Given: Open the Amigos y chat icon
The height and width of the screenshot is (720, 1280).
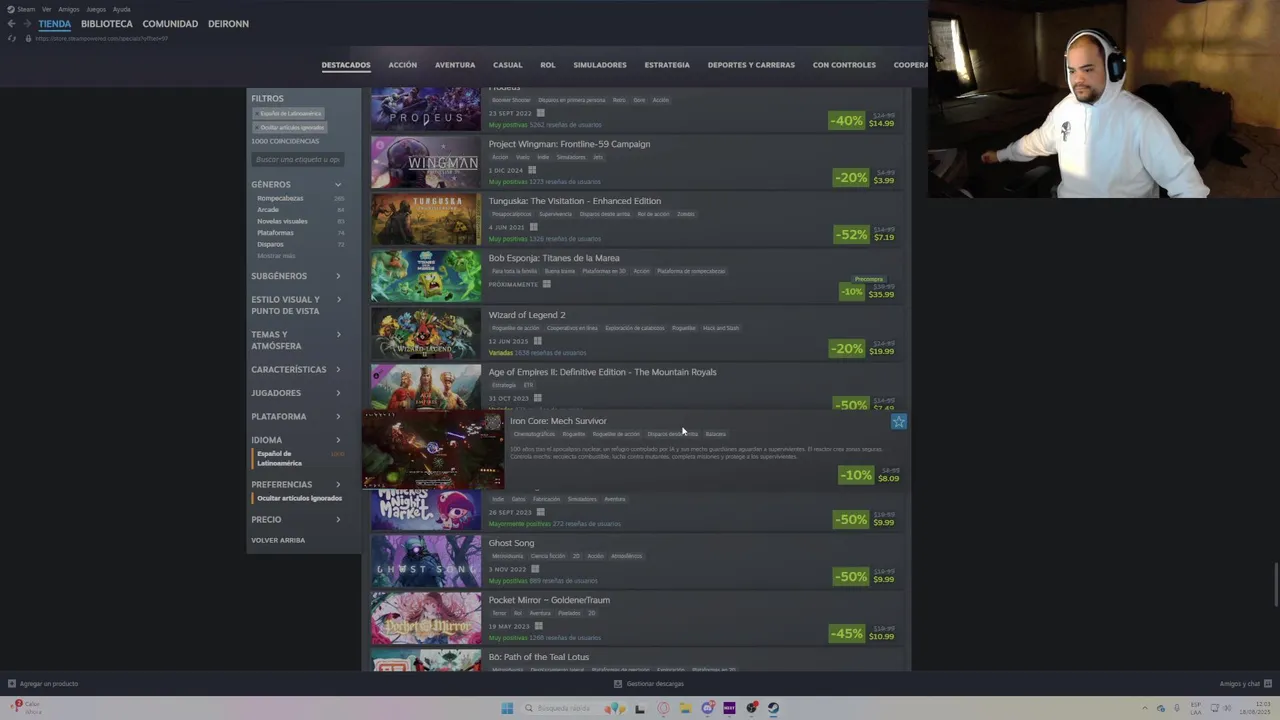Looking at the screenshot, I should (x=1267, y=684).
